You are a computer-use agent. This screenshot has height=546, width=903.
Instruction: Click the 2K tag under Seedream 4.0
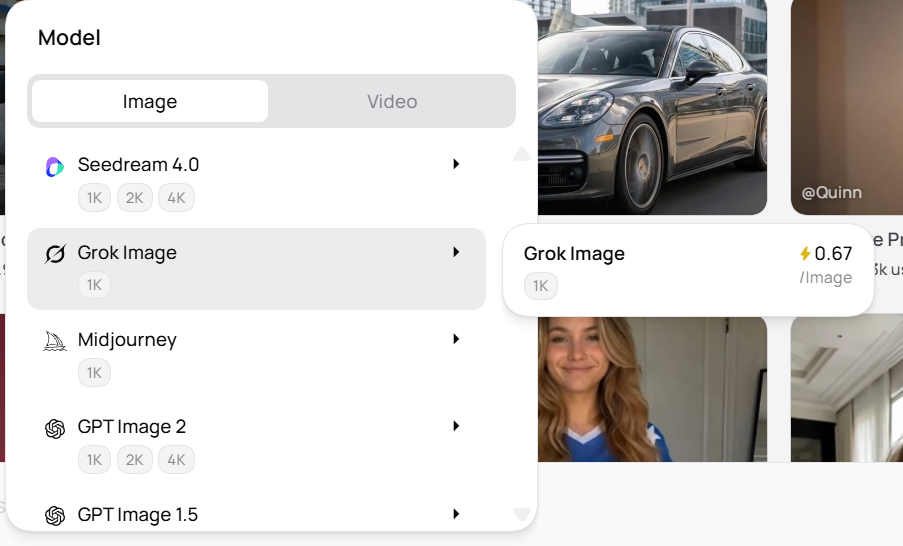[x=135, y=198]
